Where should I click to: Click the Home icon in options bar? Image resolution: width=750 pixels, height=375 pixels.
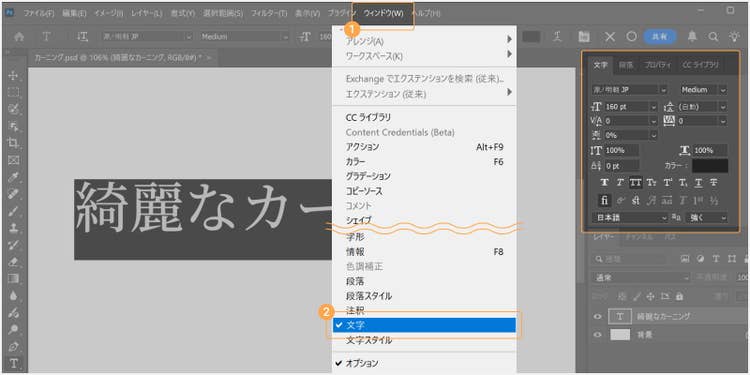[x=19, y=36]
